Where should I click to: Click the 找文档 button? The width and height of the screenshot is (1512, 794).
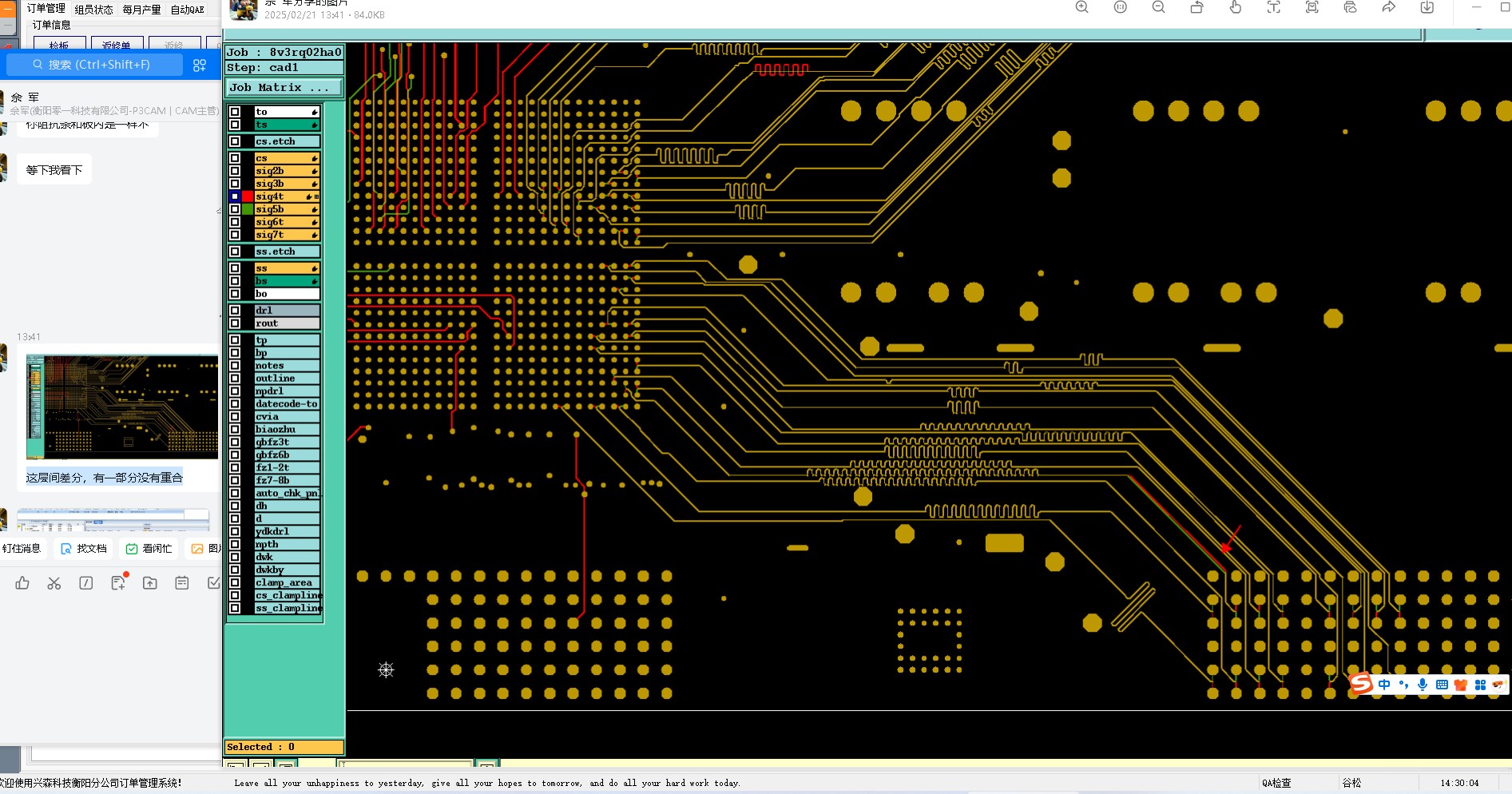coord(84,549)
